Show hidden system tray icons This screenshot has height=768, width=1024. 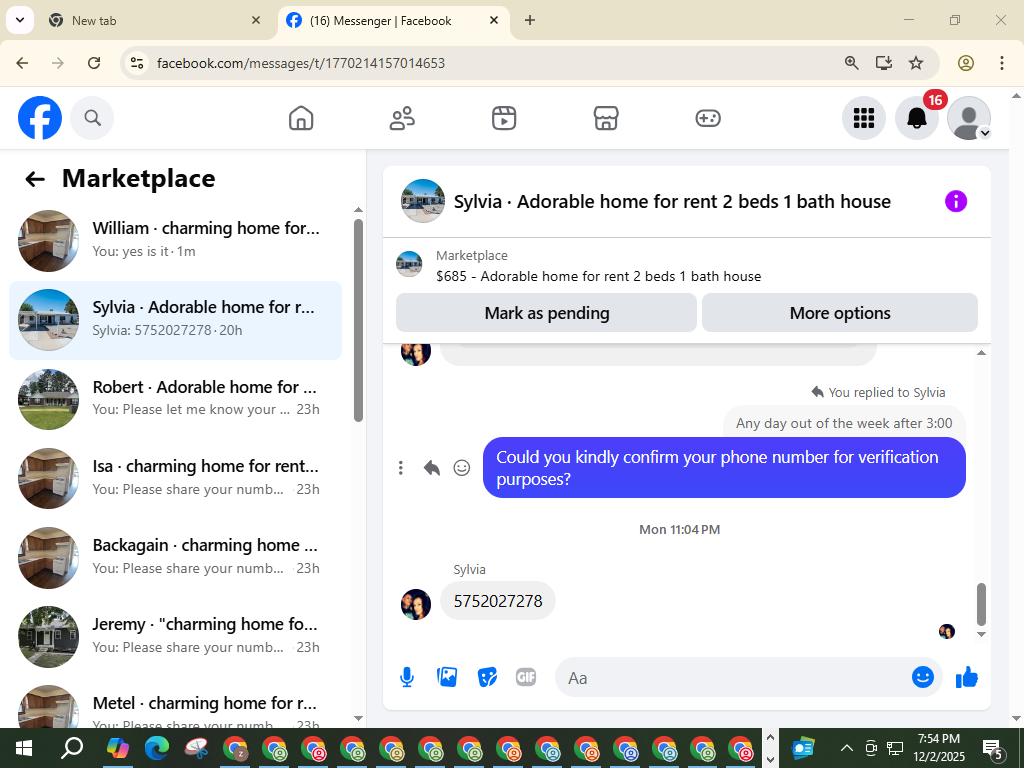pyautogui.click(x=846, y=748)
